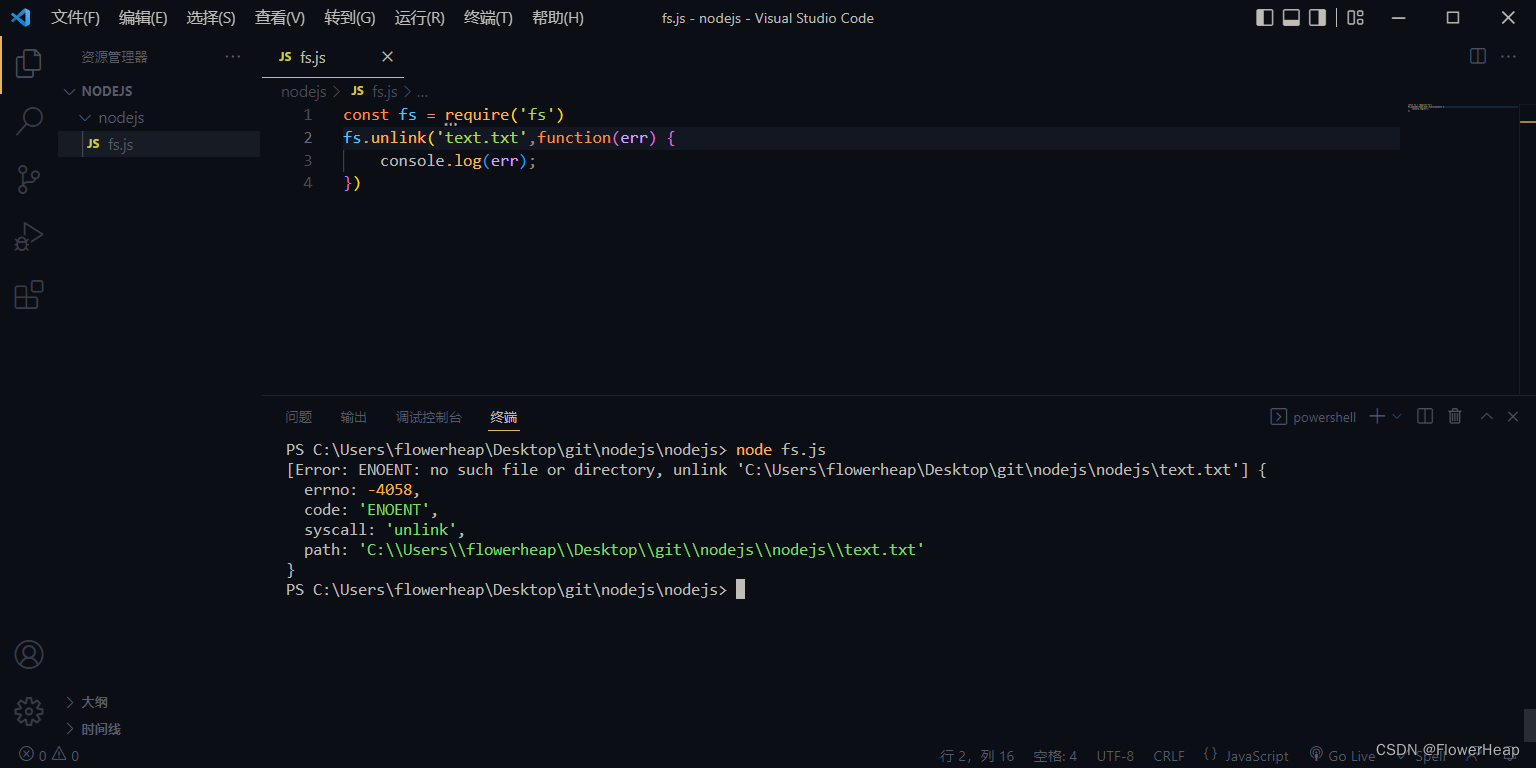Click the terminal vertical scrollbar
The image size is (1536, 768).
click(1529, 725)
